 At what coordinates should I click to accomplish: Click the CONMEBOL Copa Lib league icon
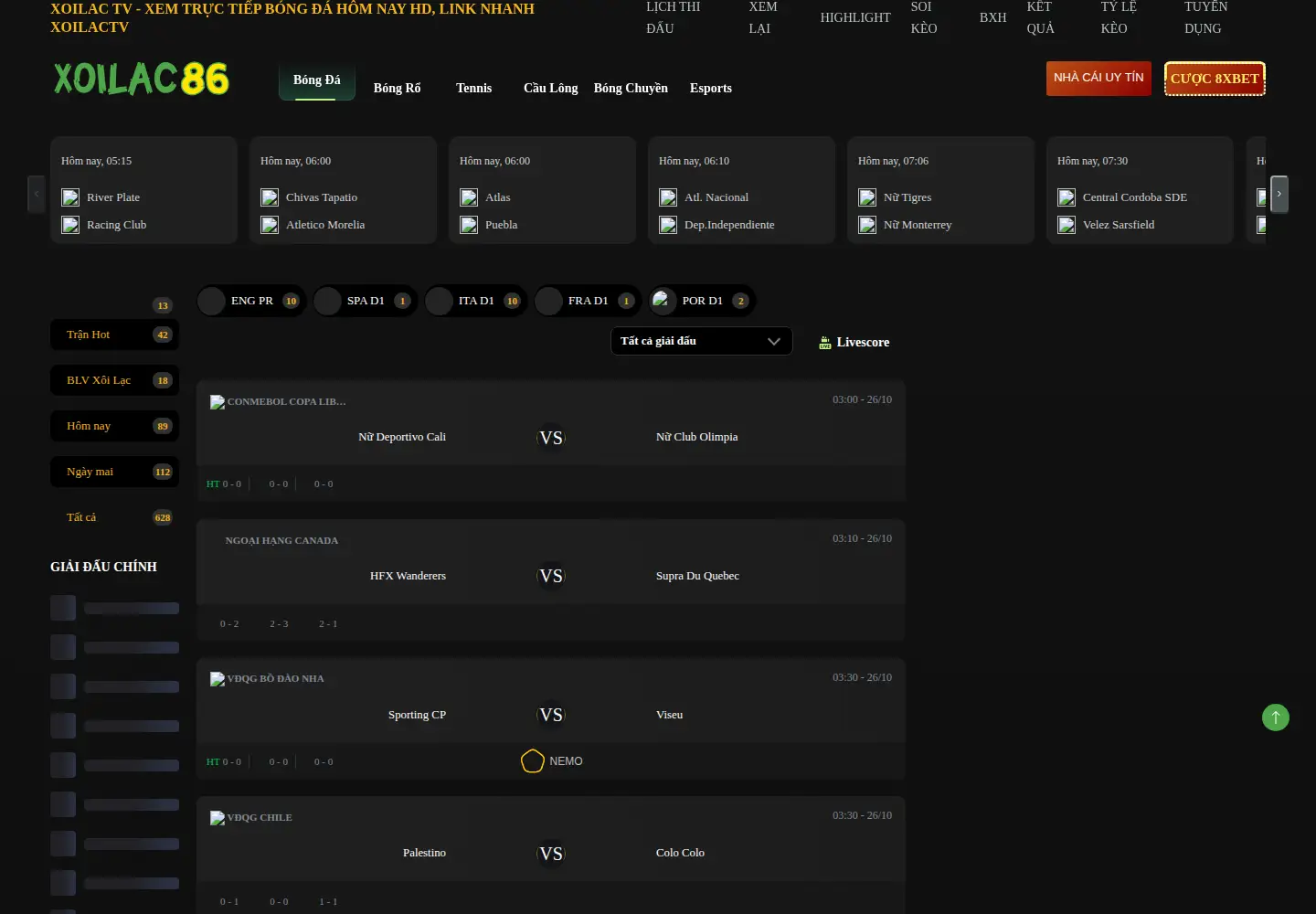pyautogui.click(x=218, y=402)
